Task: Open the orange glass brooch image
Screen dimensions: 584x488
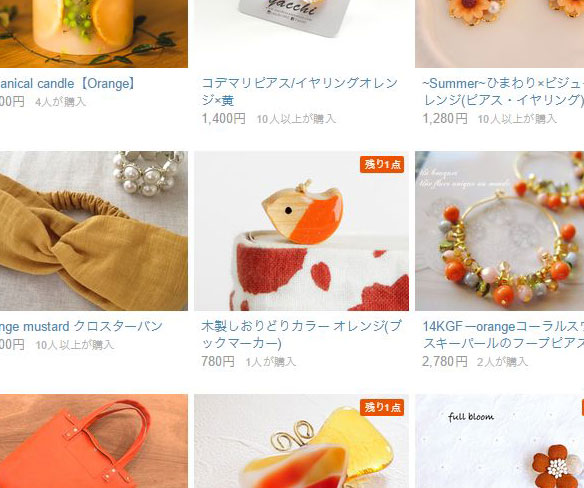Action: click(x=302, y=441)
